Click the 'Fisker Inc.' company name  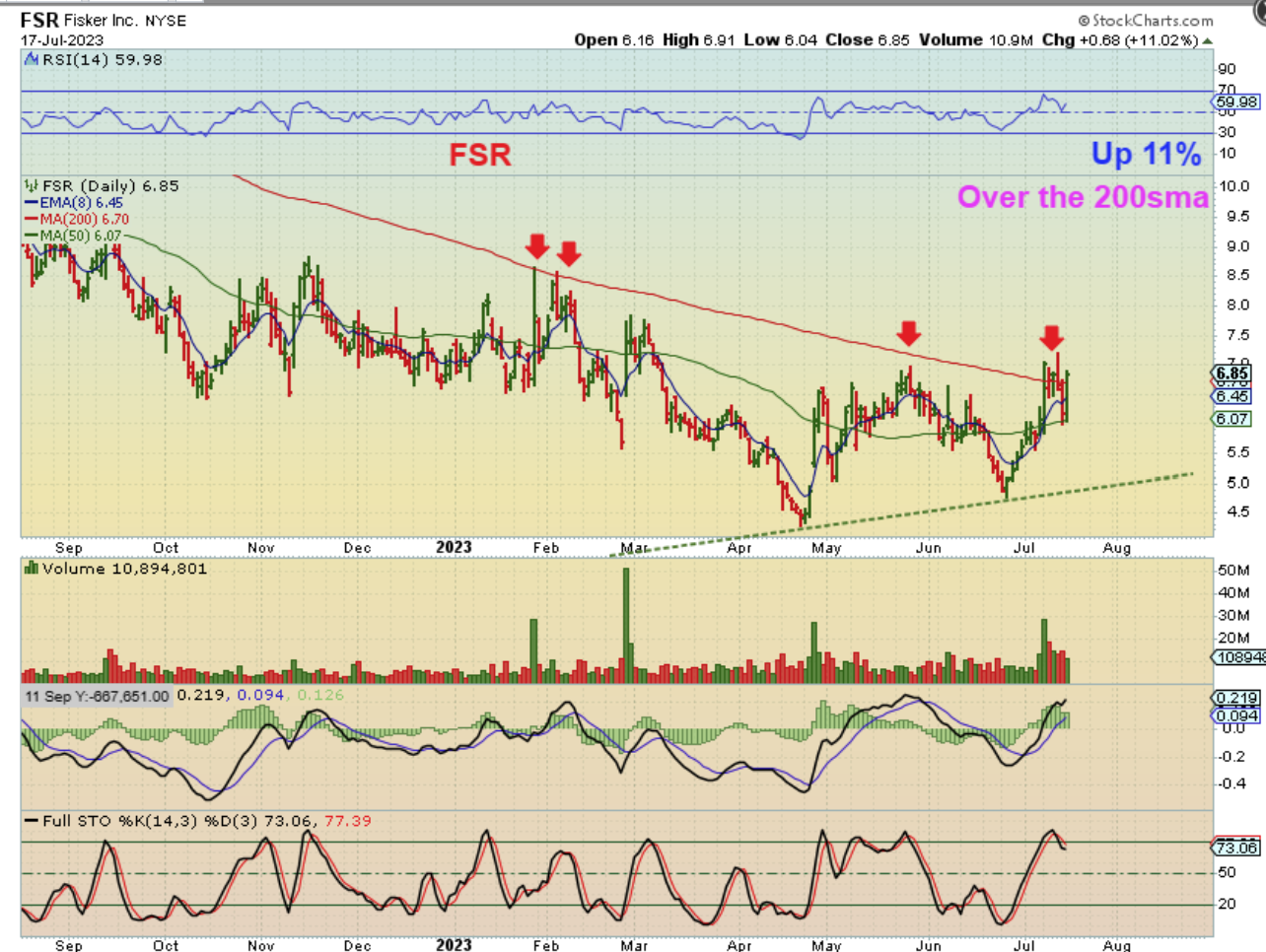[103, 21]
